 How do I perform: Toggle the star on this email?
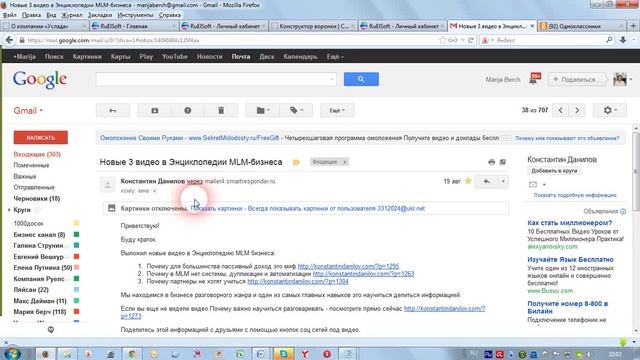pos(468,181)
